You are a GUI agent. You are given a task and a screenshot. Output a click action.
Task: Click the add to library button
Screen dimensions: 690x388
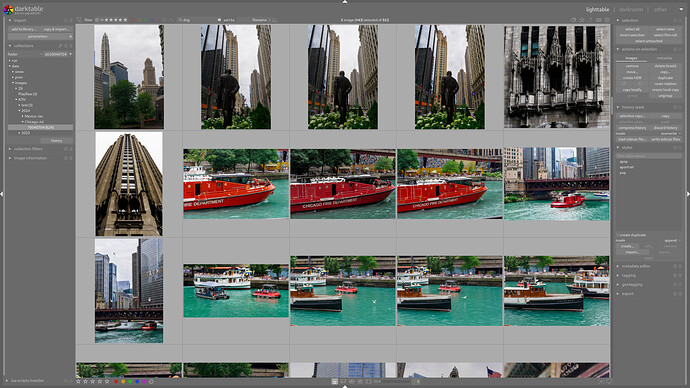(x=23, y=29)
